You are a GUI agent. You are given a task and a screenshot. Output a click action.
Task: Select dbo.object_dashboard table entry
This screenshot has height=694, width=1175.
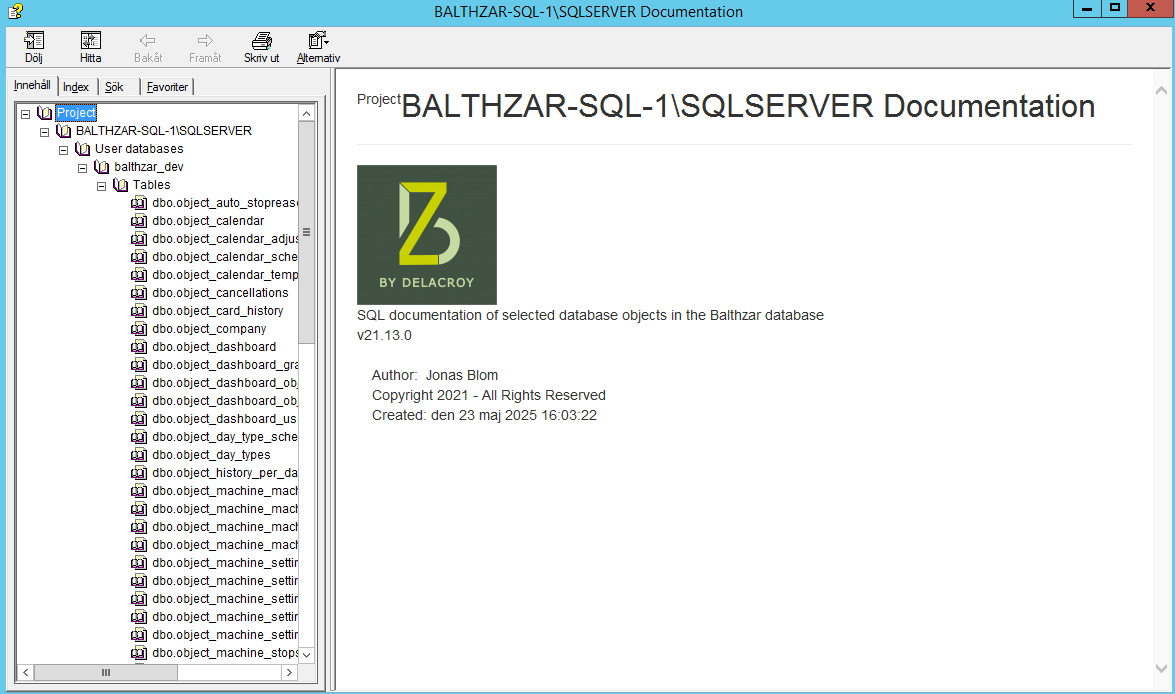214,347
